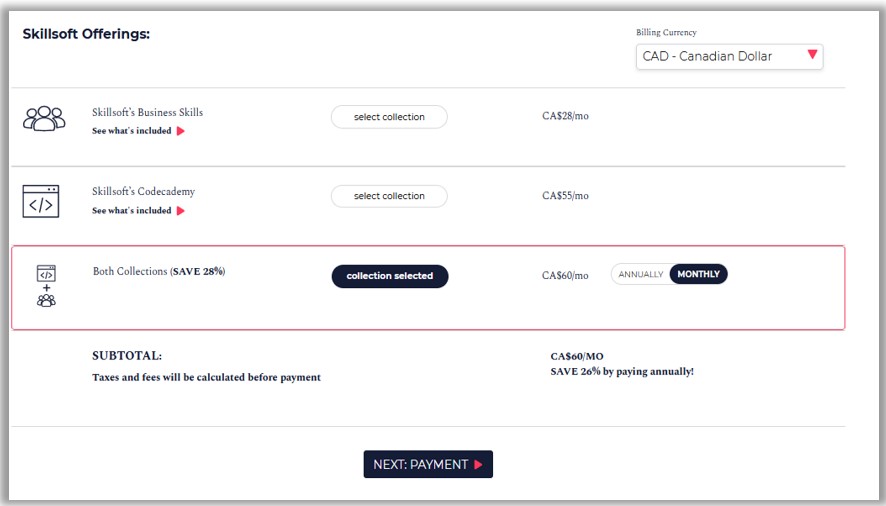Click the red arrow beside Business Skills' included link

[181, 131]
